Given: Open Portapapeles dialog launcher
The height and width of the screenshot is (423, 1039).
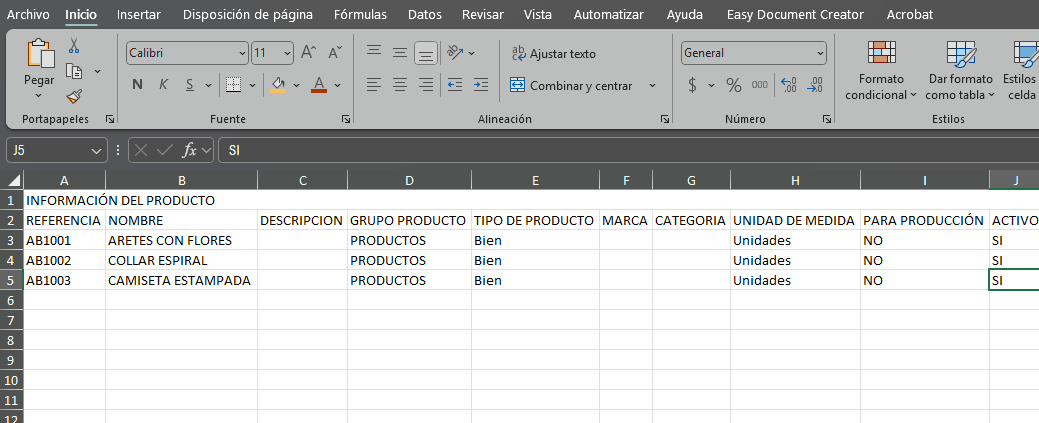Looking at the screenshot, I should pyautogui.click(x=110, y=119).
